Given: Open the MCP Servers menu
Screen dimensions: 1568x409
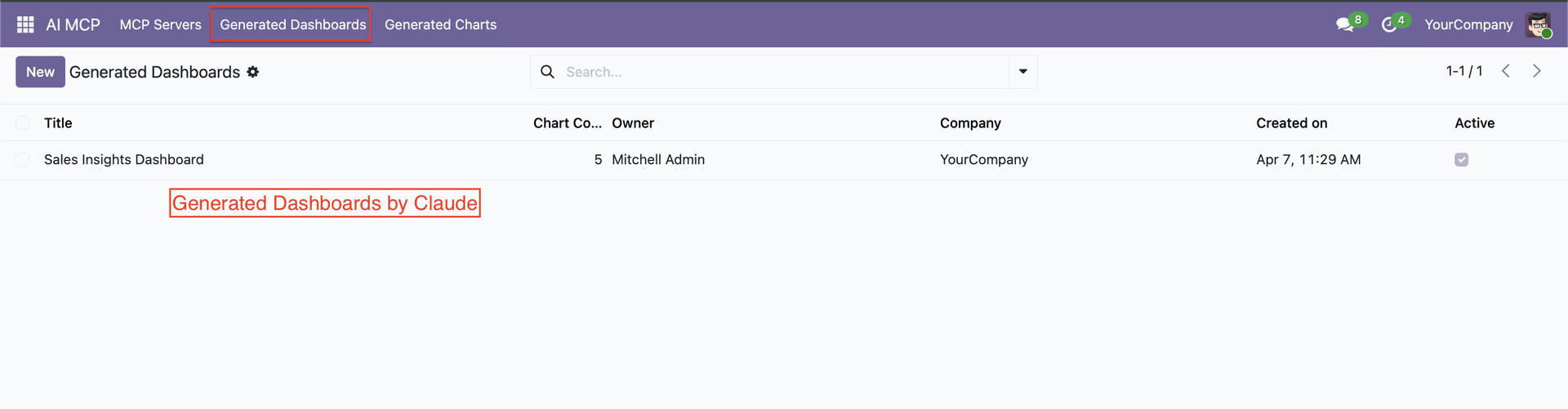Looking at the screenshot, I should [x=160, y=24].
